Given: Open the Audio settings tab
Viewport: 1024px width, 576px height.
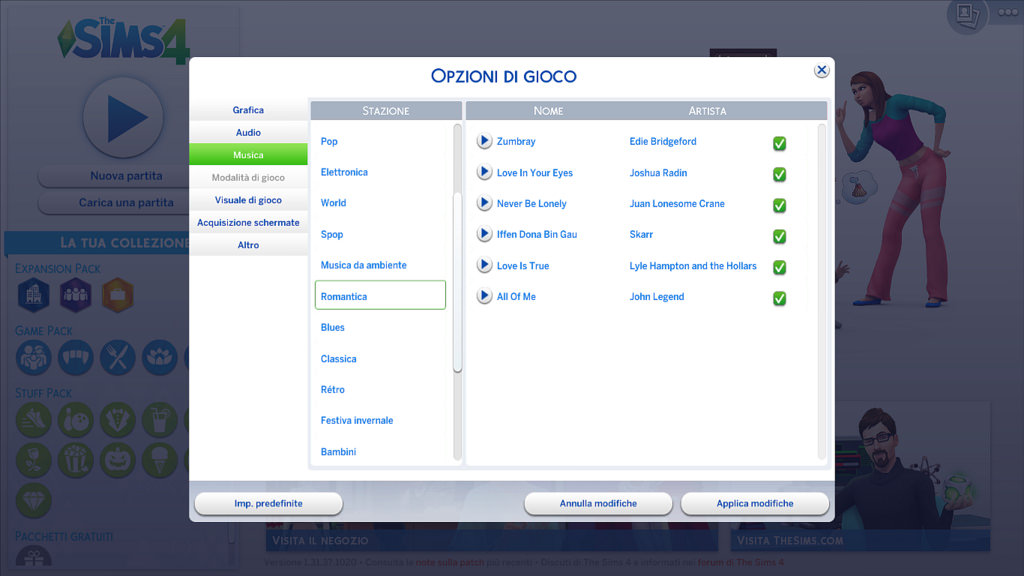Looking at the screenshot, I should (x=247, y=132).
